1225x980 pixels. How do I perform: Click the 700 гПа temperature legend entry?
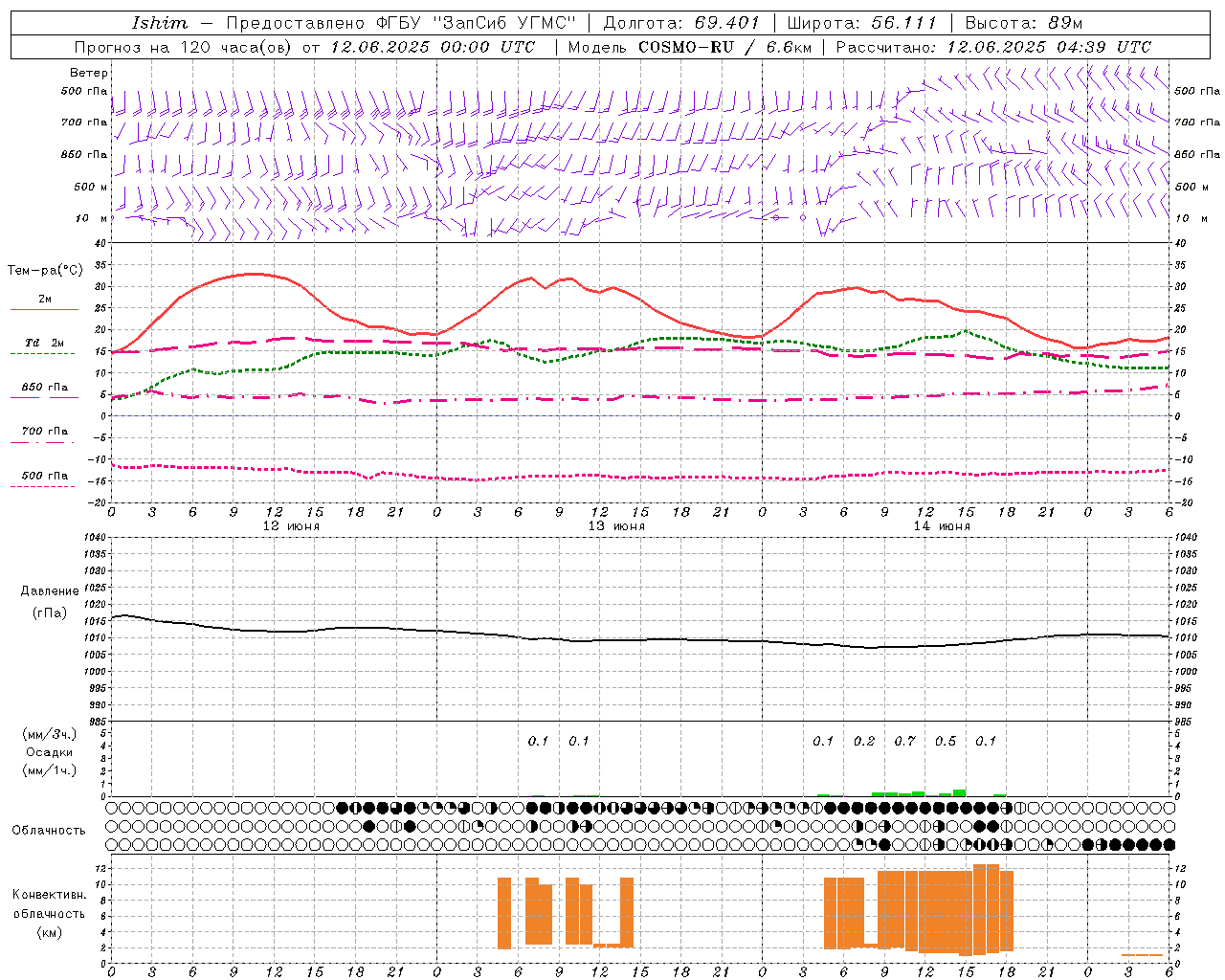(x=45, y=431)
